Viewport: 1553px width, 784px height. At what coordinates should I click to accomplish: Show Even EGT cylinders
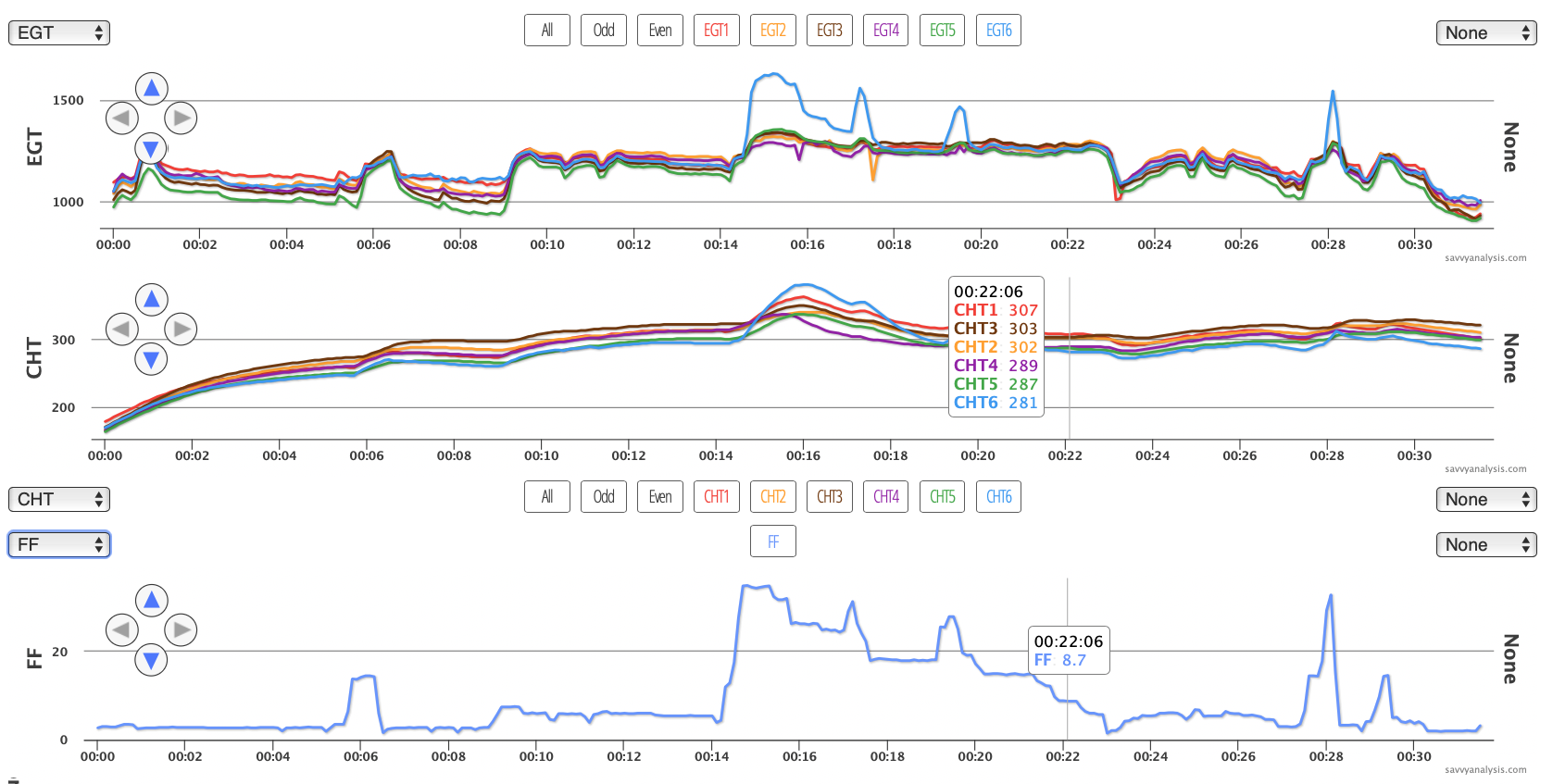coord(659,31)
